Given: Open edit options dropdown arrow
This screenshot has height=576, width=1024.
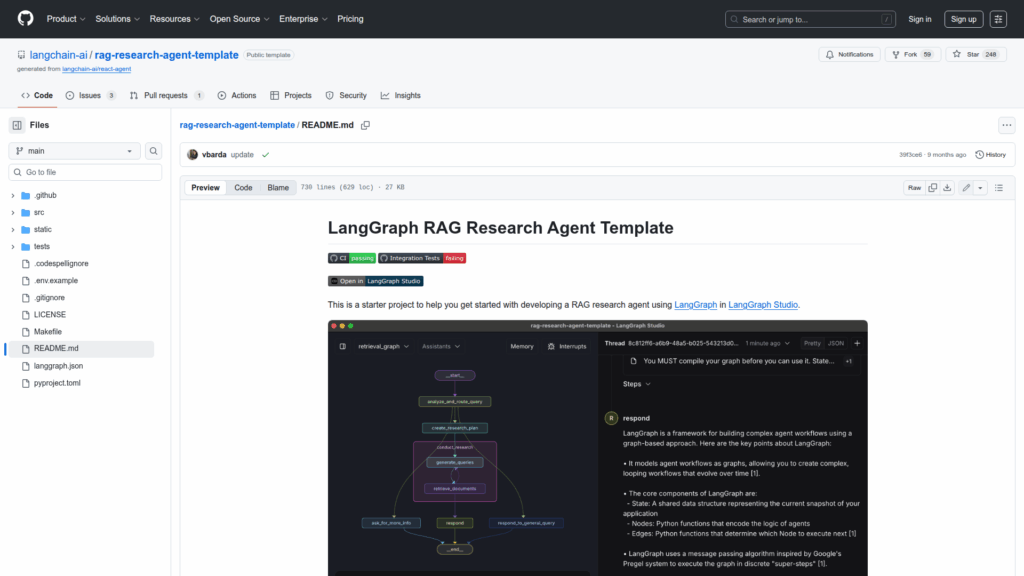Looking at the screenshot, I should [x=980, y=188].
